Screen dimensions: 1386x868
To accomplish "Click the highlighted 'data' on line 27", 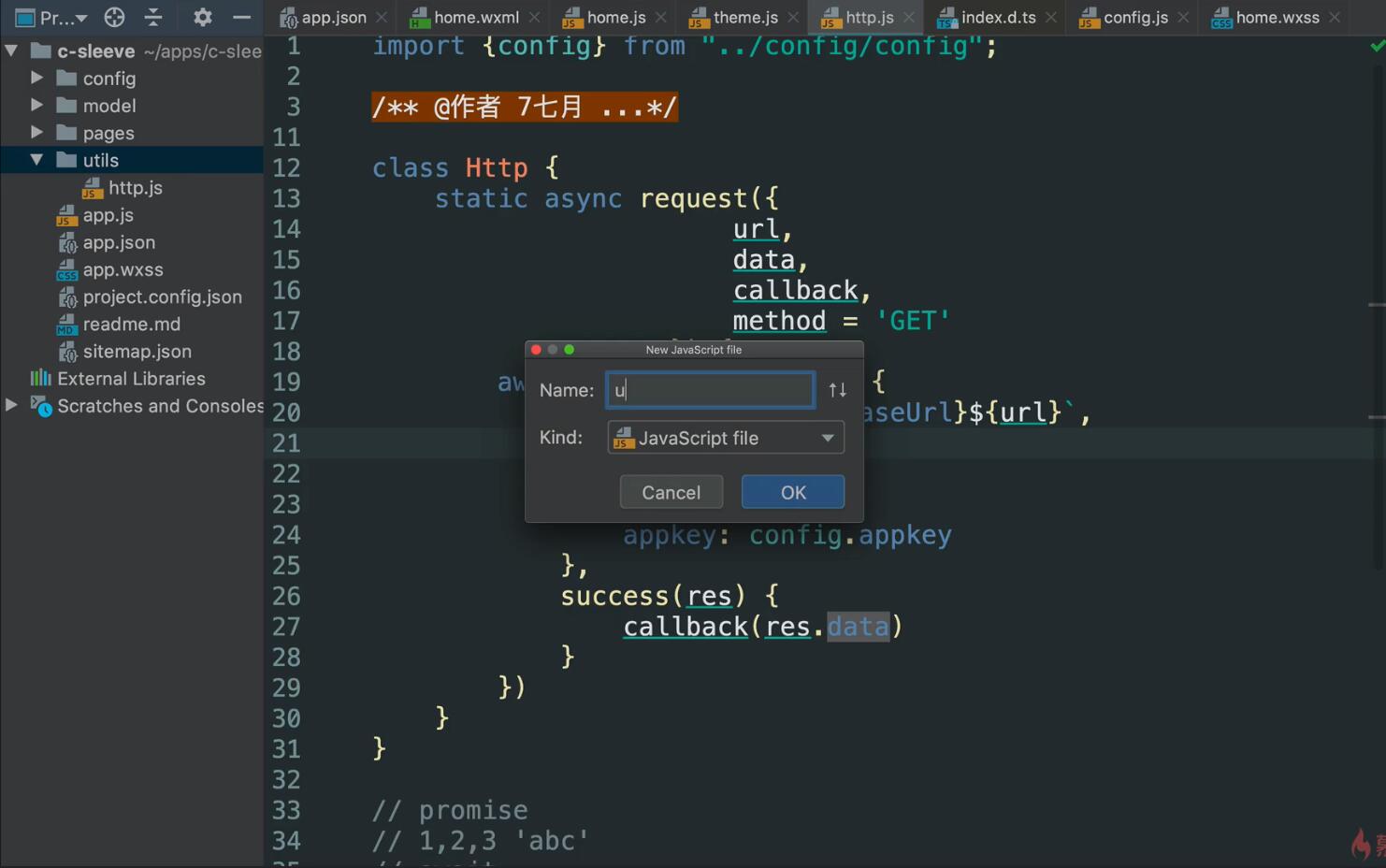I will click(858, 626).
